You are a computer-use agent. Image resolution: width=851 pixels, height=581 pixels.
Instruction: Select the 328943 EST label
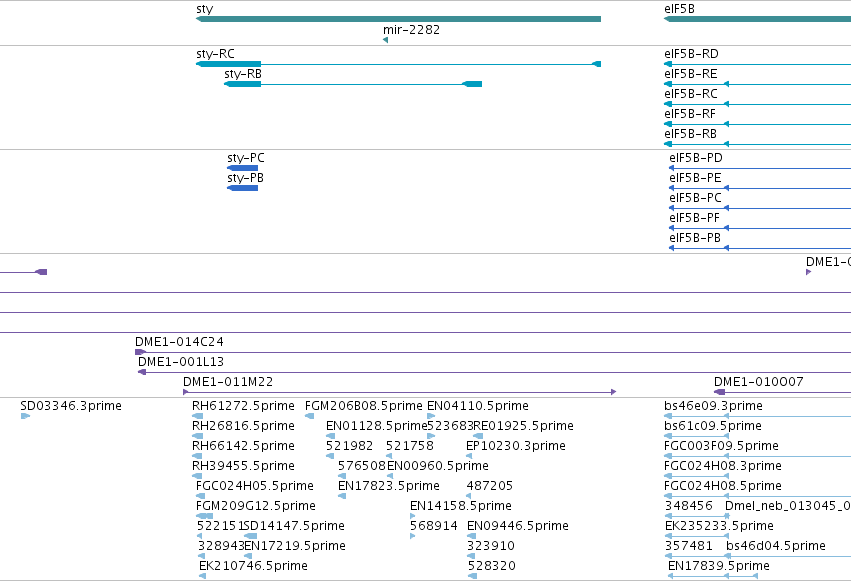pos(220,546)
